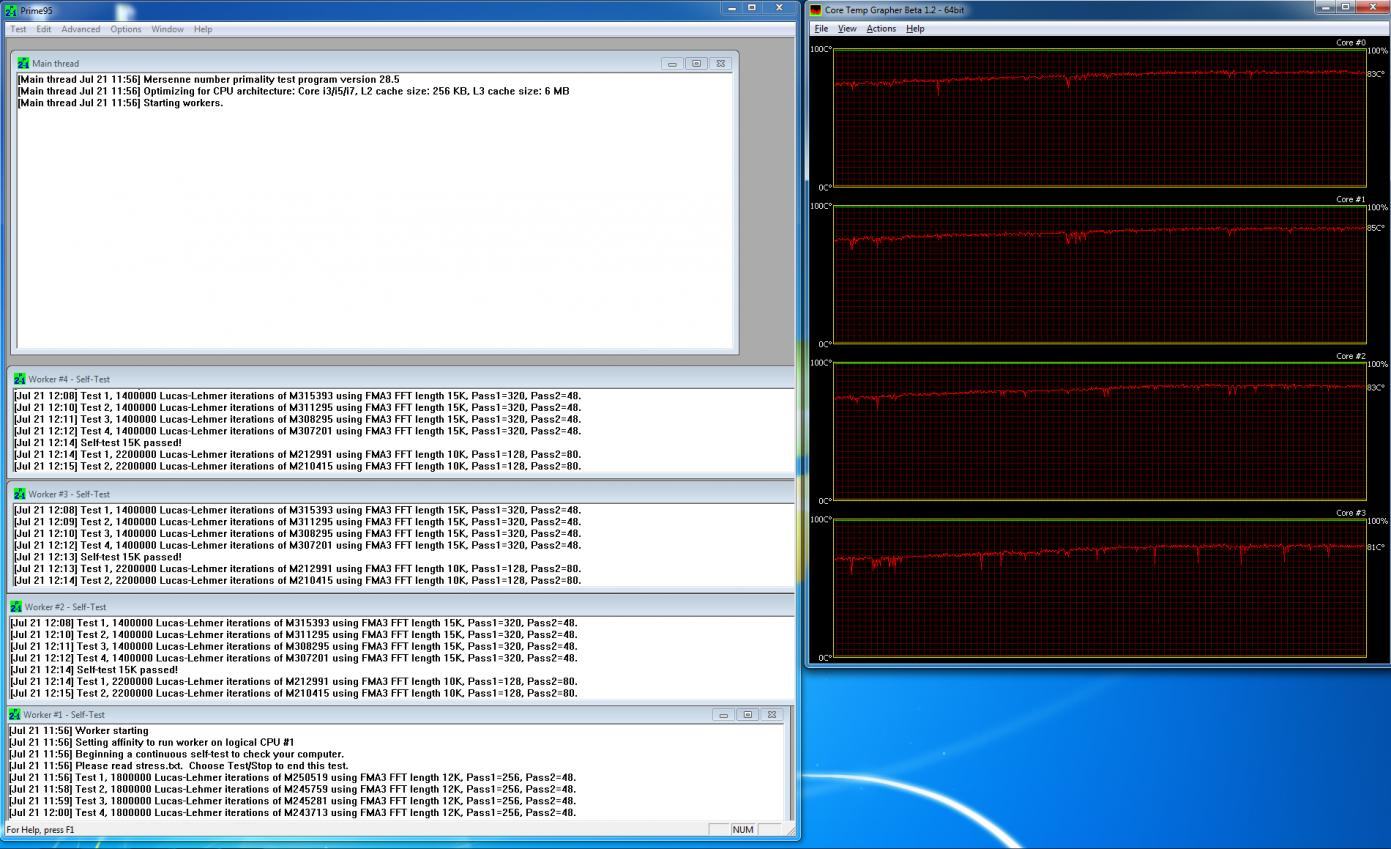
Task: Click 'For Help, press F1' status text
Action: (41, 830)
